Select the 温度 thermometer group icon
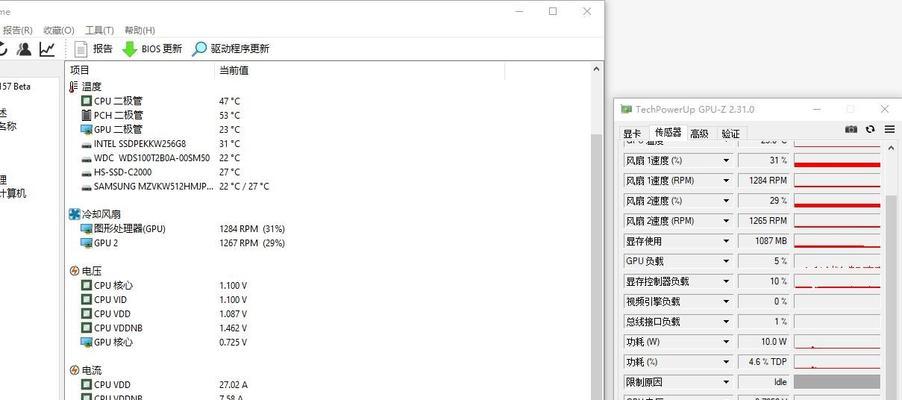This screenshot has width=902, height=400. pos(73,87)
